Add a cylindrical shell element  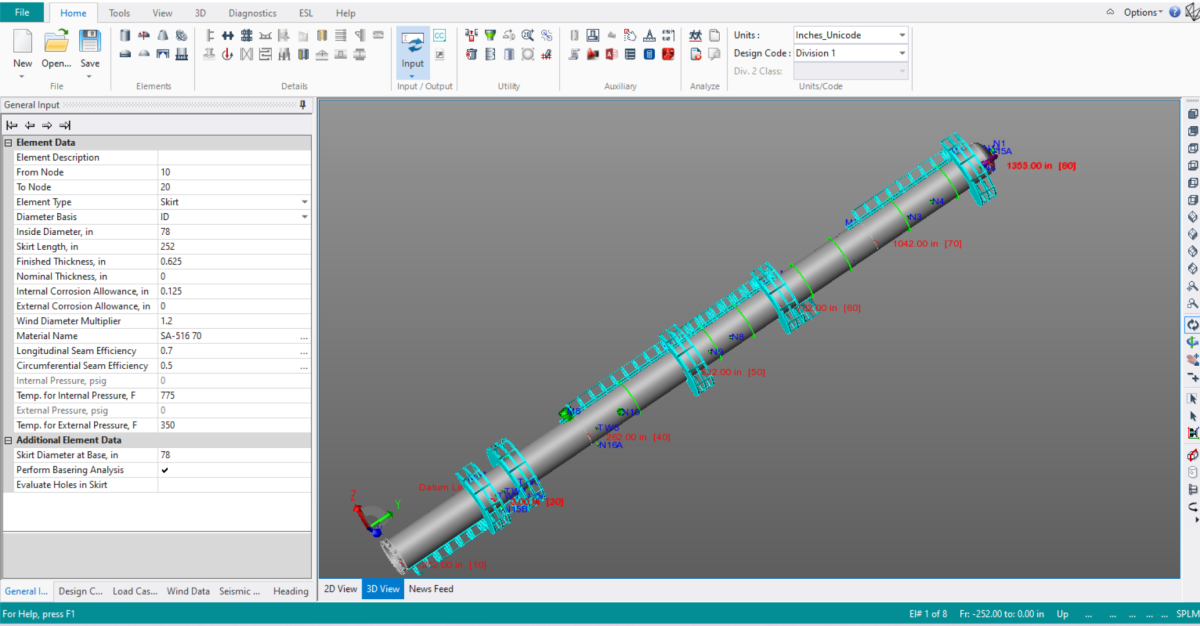[x=124, y=35]
